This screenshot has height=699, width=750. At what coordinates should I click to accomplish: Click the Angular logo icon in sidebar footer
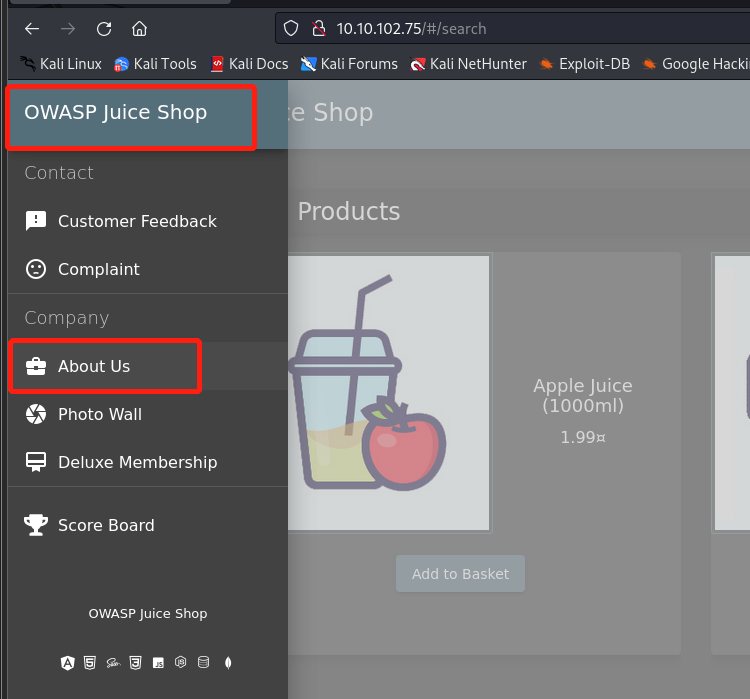tap(67, 662)
